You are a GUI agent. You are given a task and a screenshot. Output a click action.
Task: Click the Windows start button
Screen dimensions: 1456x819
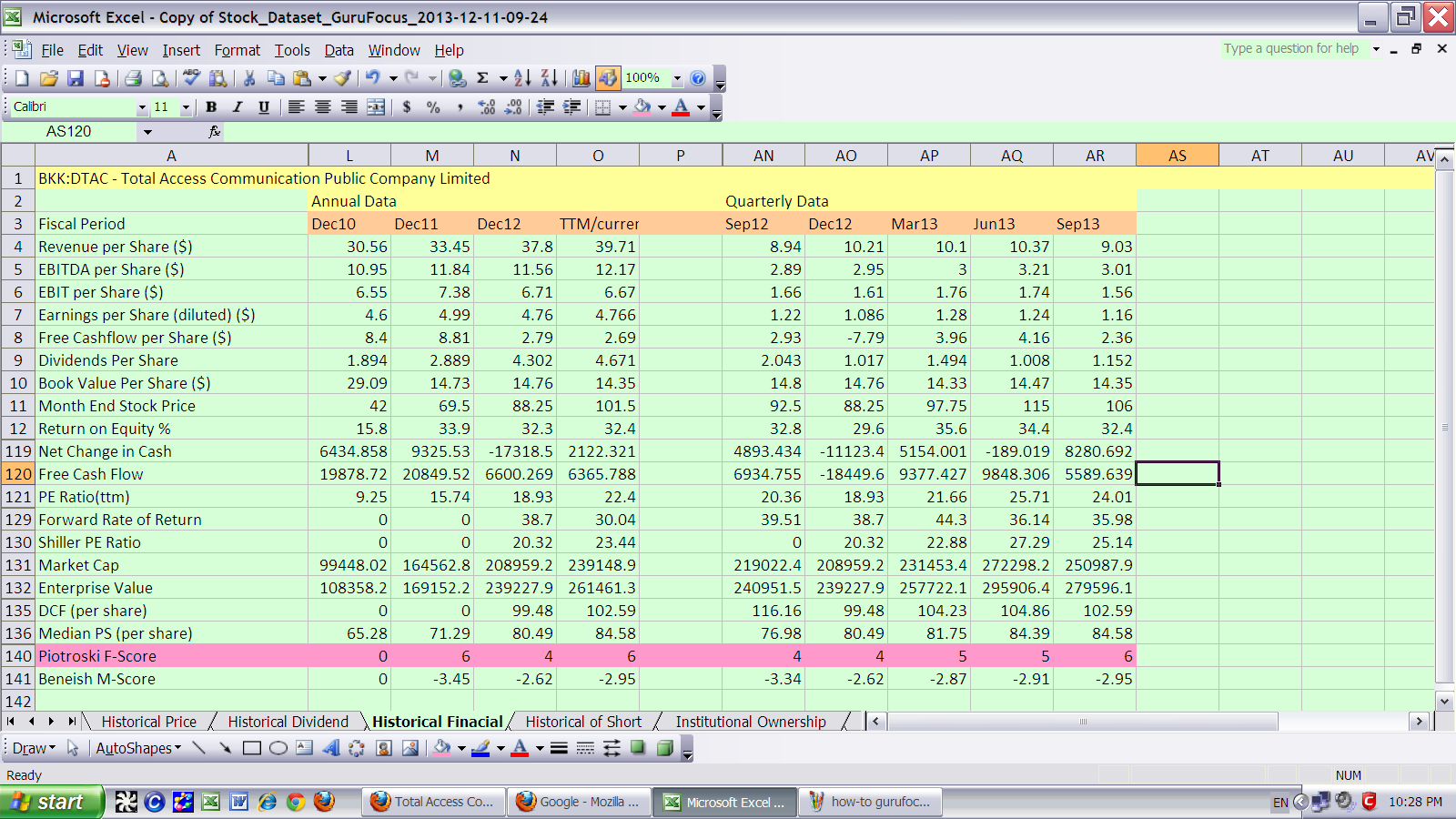tap(51, 802)
